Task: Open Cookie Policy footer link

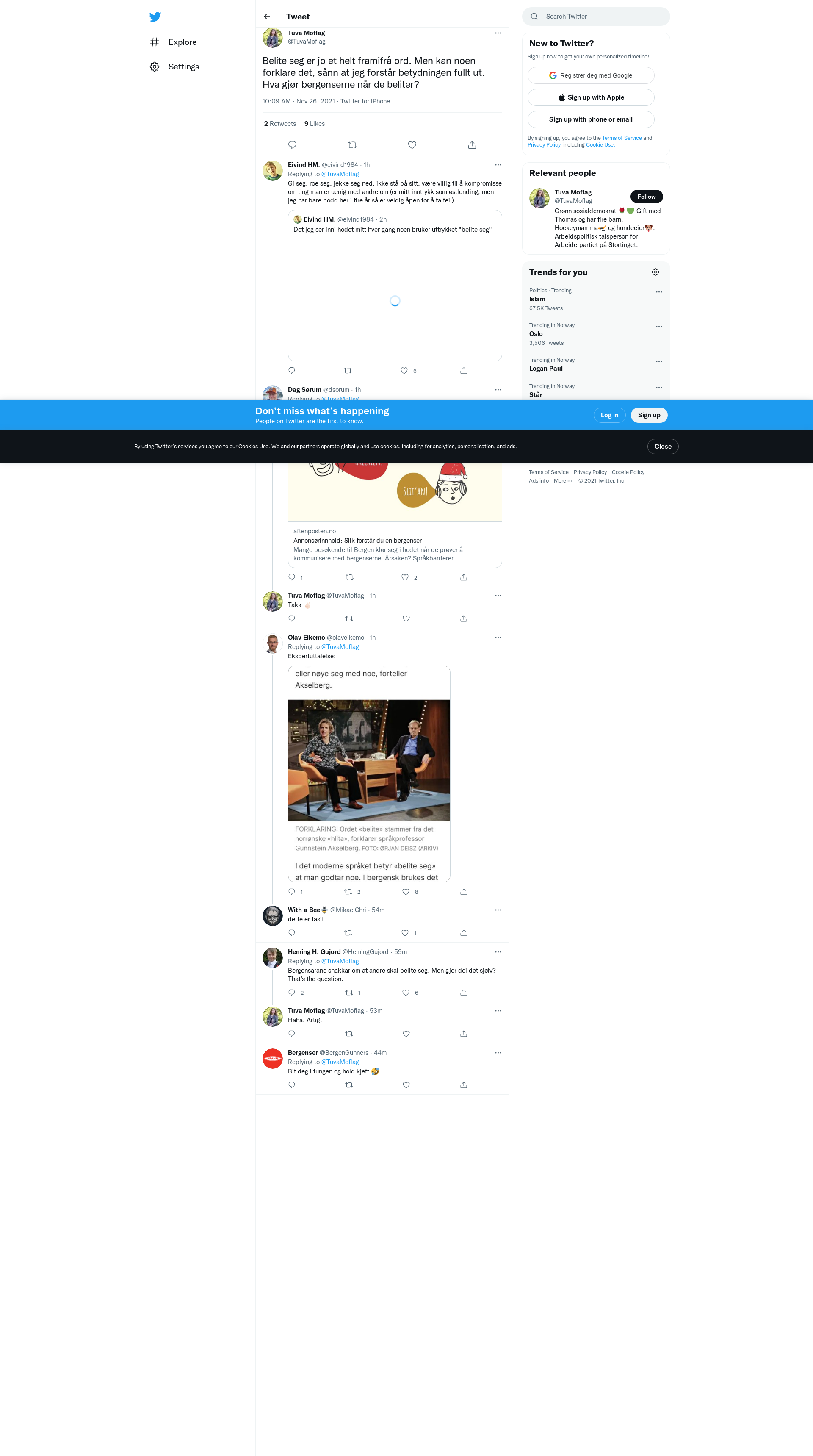Action: click(628, 472)
